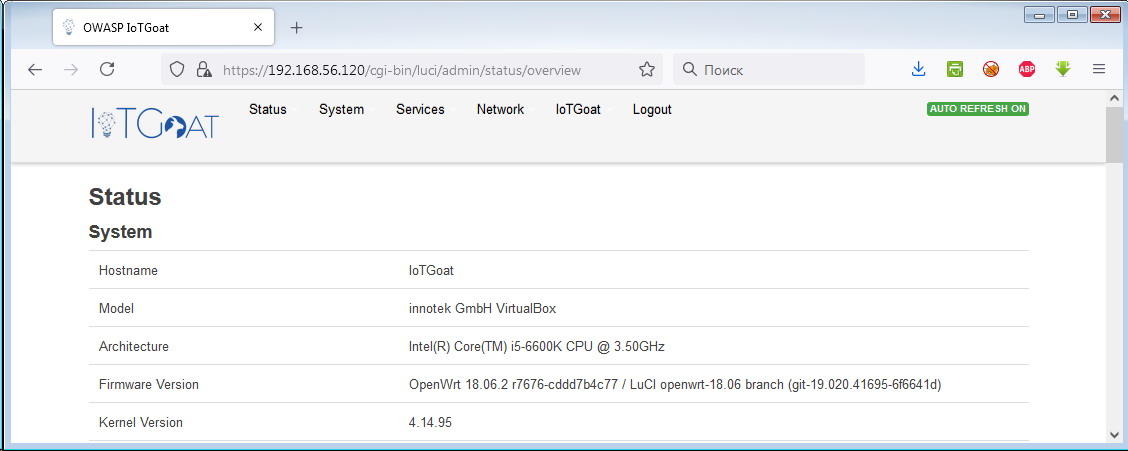Click the page scrollbar down arrow
The height and width of the screenshot is (451, 1128).
1114,433
